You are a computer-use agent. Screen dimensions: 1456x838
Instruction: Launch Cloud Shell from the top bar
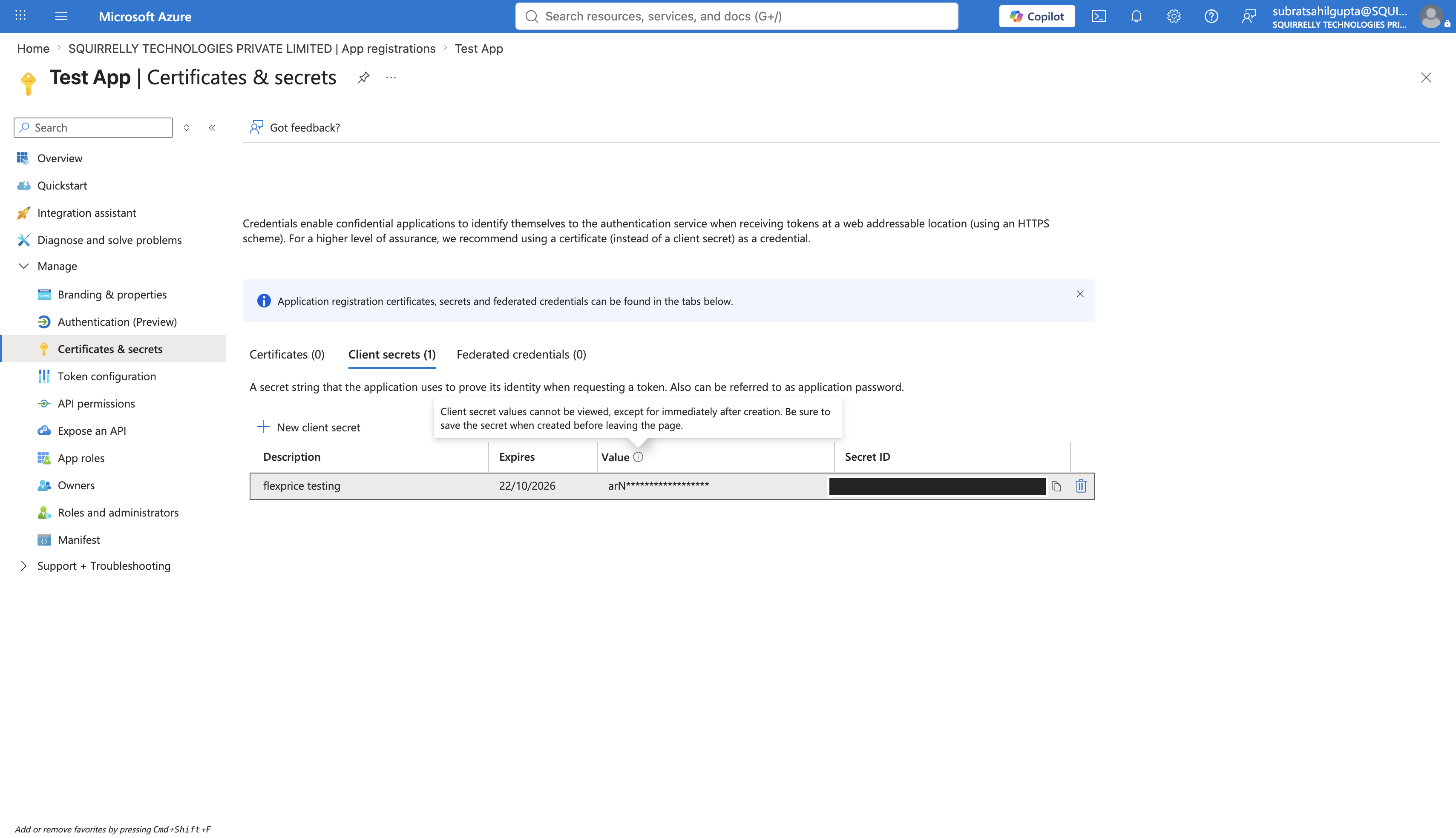[x=1099, y=16]
